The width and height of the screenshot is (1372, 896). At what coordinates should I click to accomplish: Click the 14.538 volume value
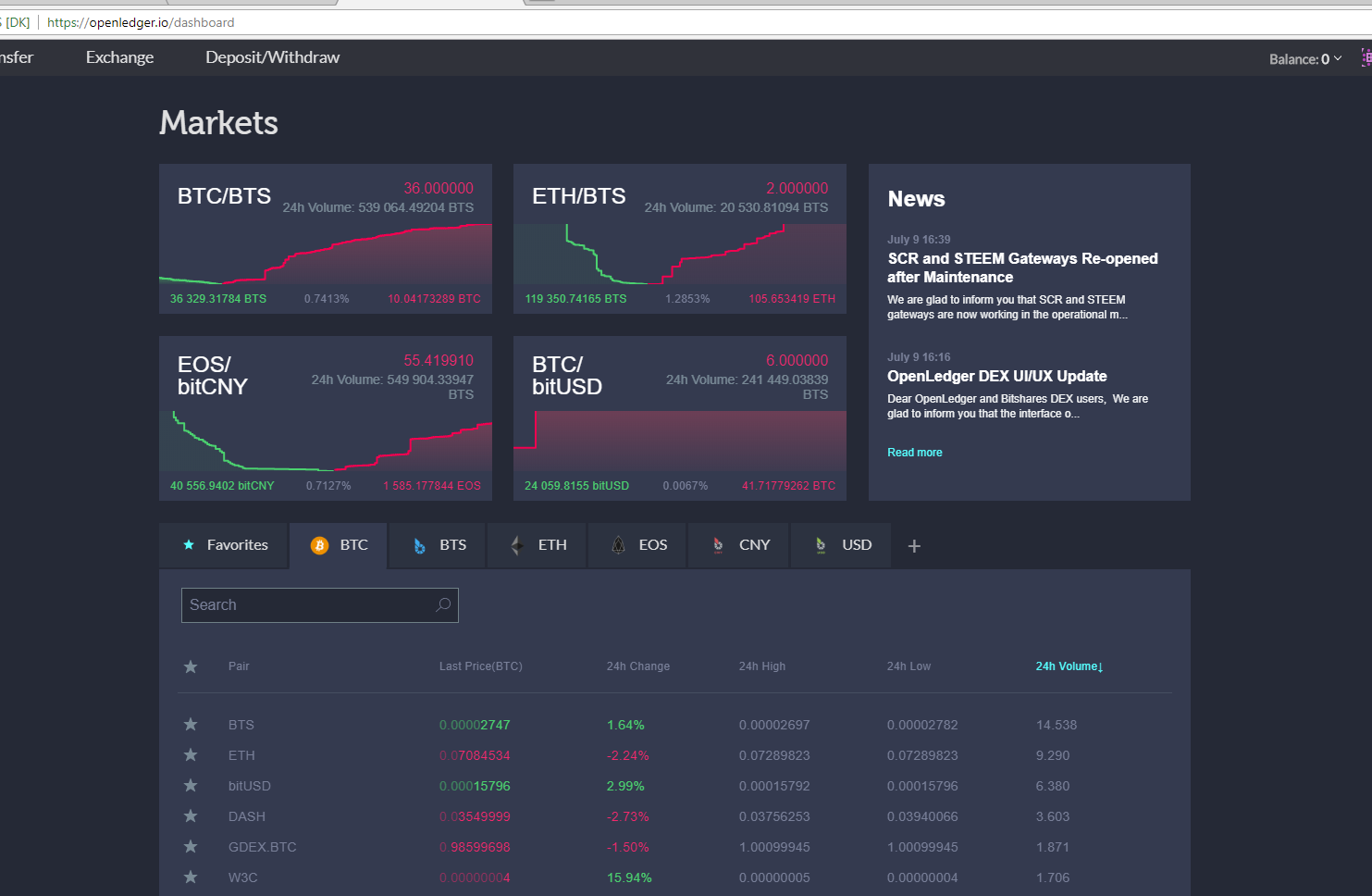click(x=1057, y=725)
